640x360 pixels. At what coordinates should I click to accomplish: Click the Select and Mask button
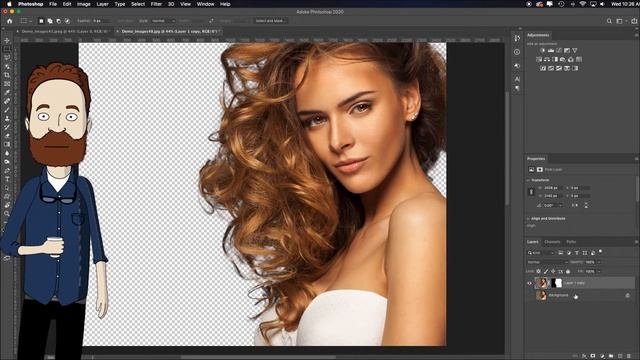click(x=271, y=21)
